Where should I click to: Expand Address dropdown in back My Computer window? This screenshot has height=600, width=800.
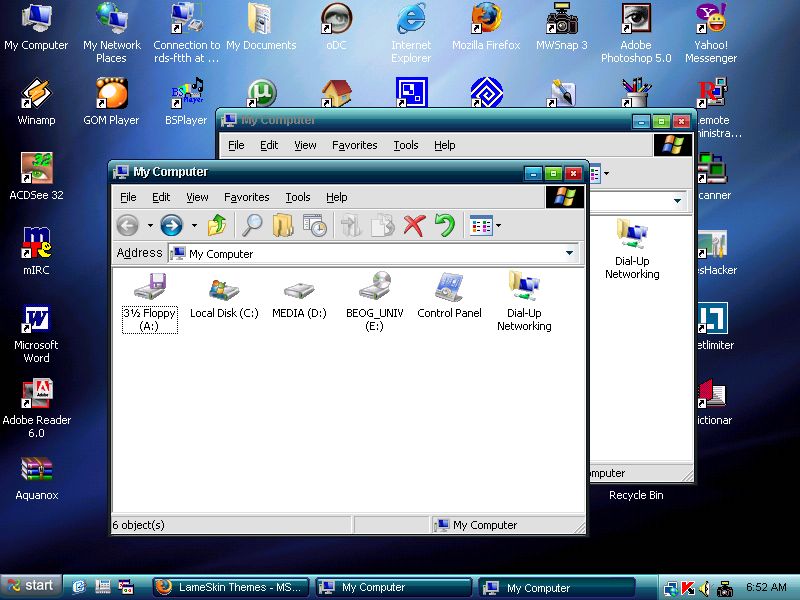coord(677,201)
